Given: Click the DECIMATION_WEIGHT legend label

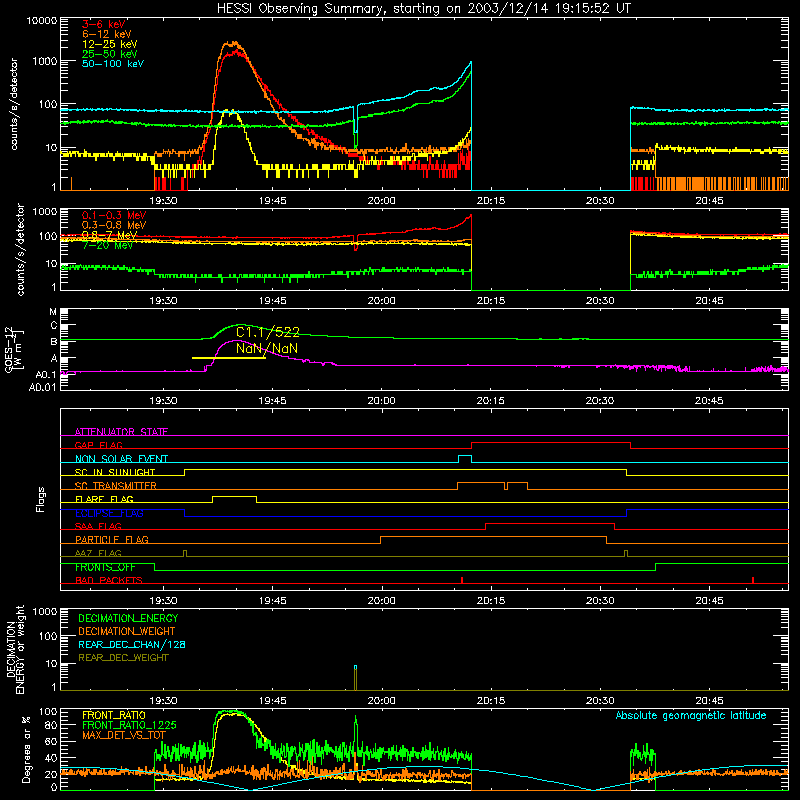Looking at the screenshot, I should [x=127, y=632].
